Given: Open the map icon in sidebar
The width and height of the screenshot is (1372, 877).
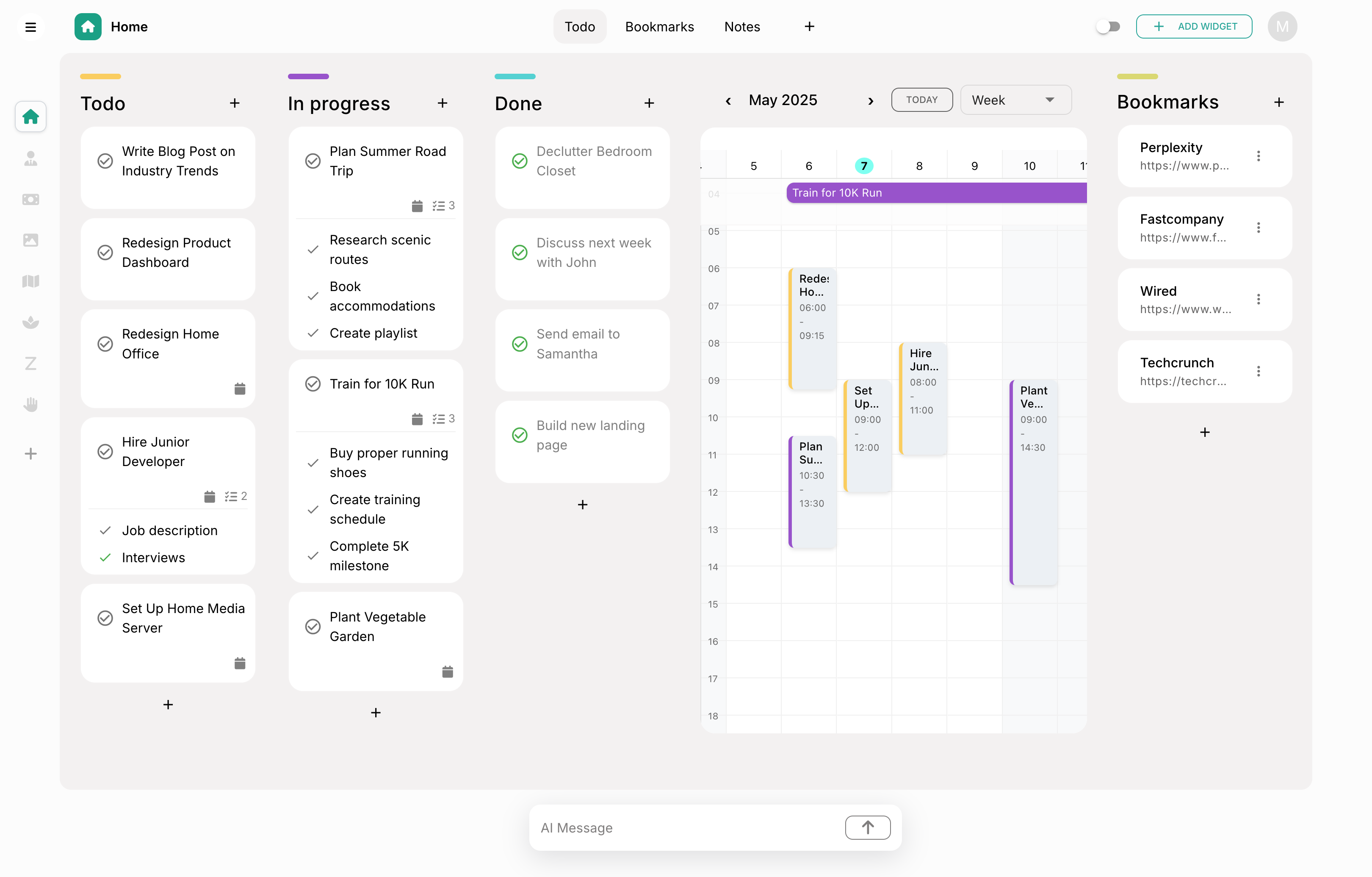Looking at the screenshot, I should [x=31, y=281].
